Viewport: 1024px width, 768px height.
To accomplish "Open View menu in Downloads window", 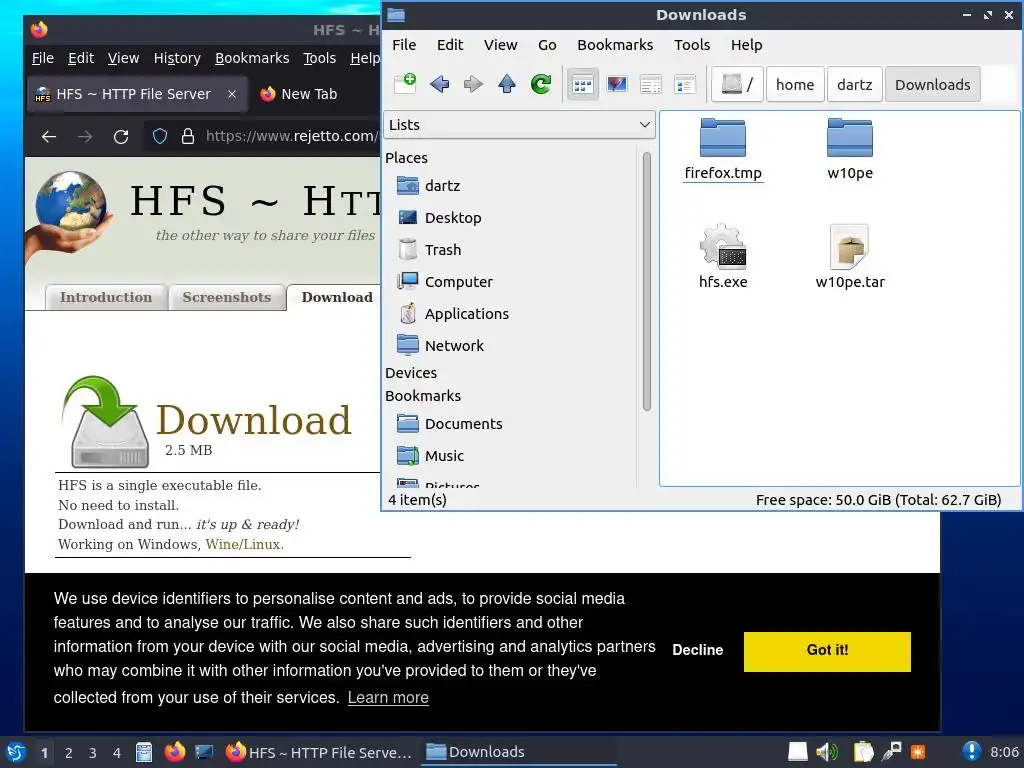I will point(500,45).
